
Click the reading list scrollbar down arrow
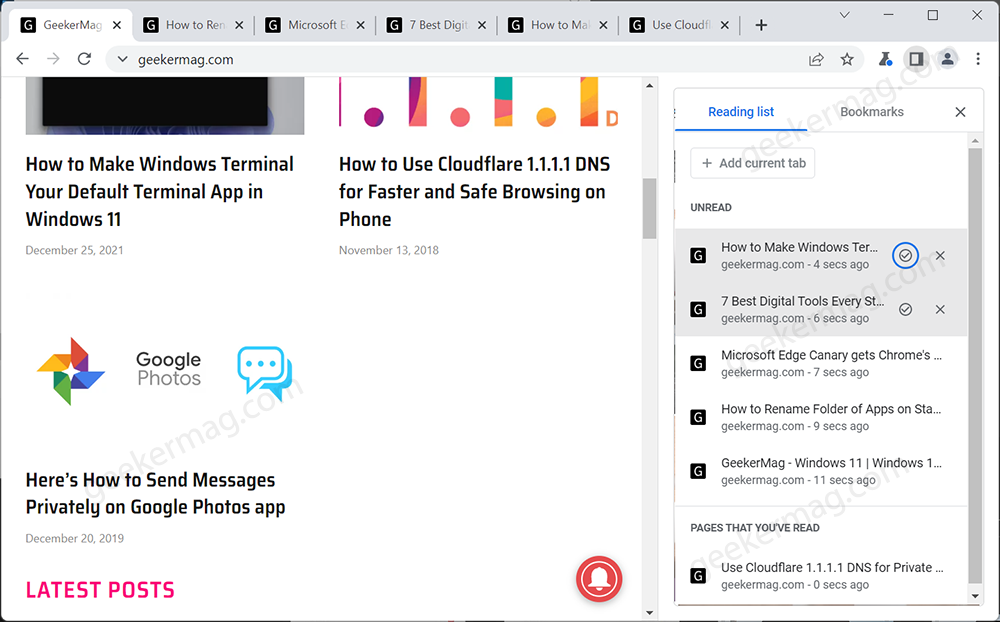pos(974,596)
